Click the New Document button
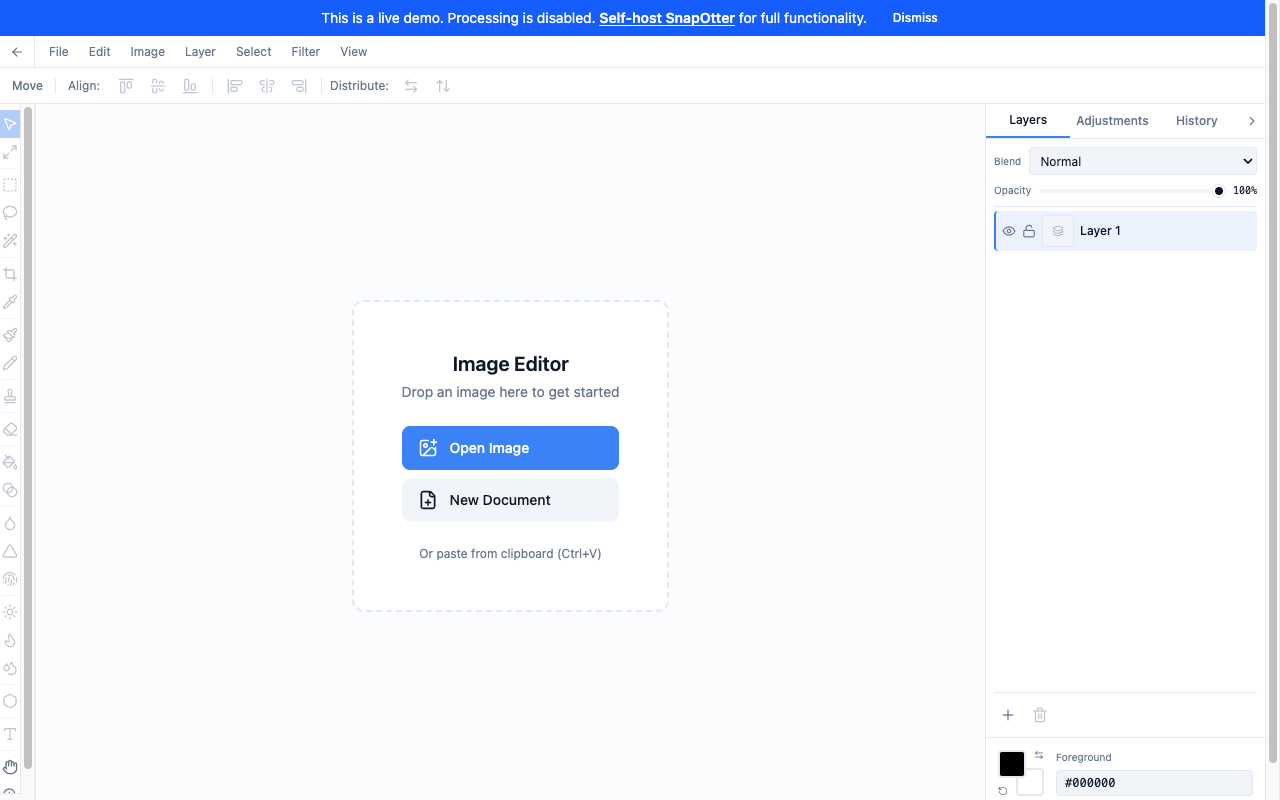This screenshot has width=1280, height=800. 510,500
